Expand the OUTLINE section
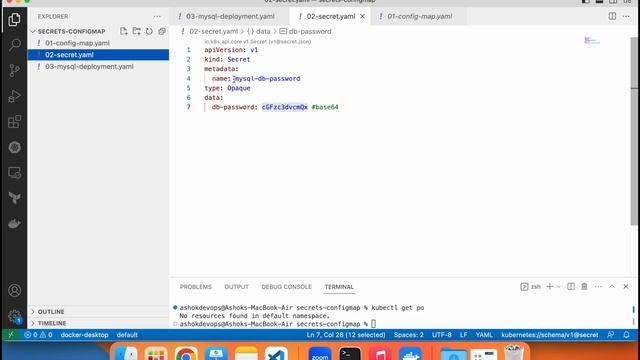This screenshot has width=640, height=360. 51,311
